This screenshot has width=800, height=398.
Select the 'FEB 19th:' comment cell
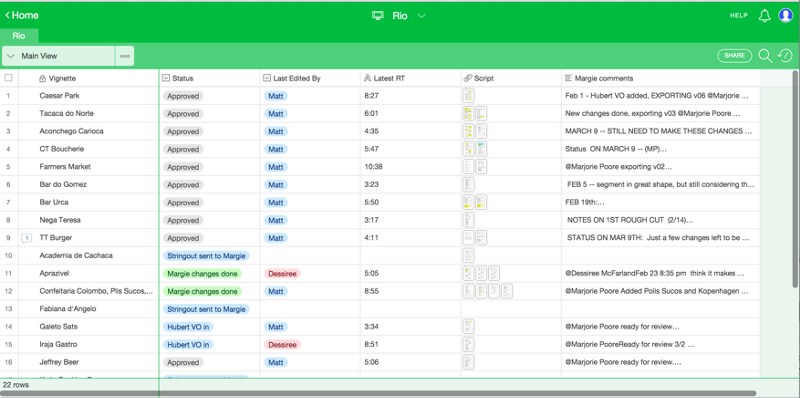pyautogui.click(x=661, y=202)
